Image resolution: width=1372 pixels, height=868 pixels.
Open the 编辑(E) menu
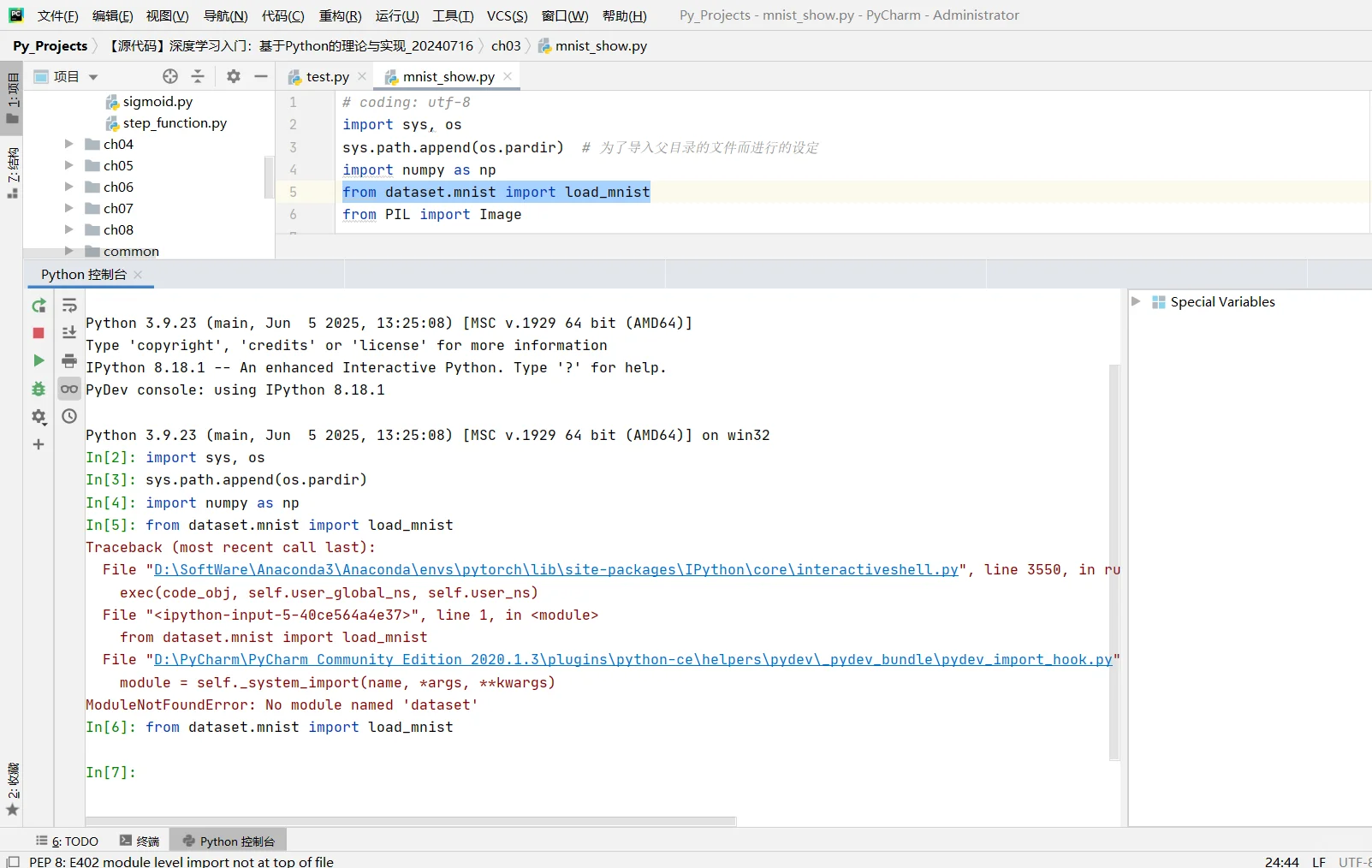coord(113,15)
